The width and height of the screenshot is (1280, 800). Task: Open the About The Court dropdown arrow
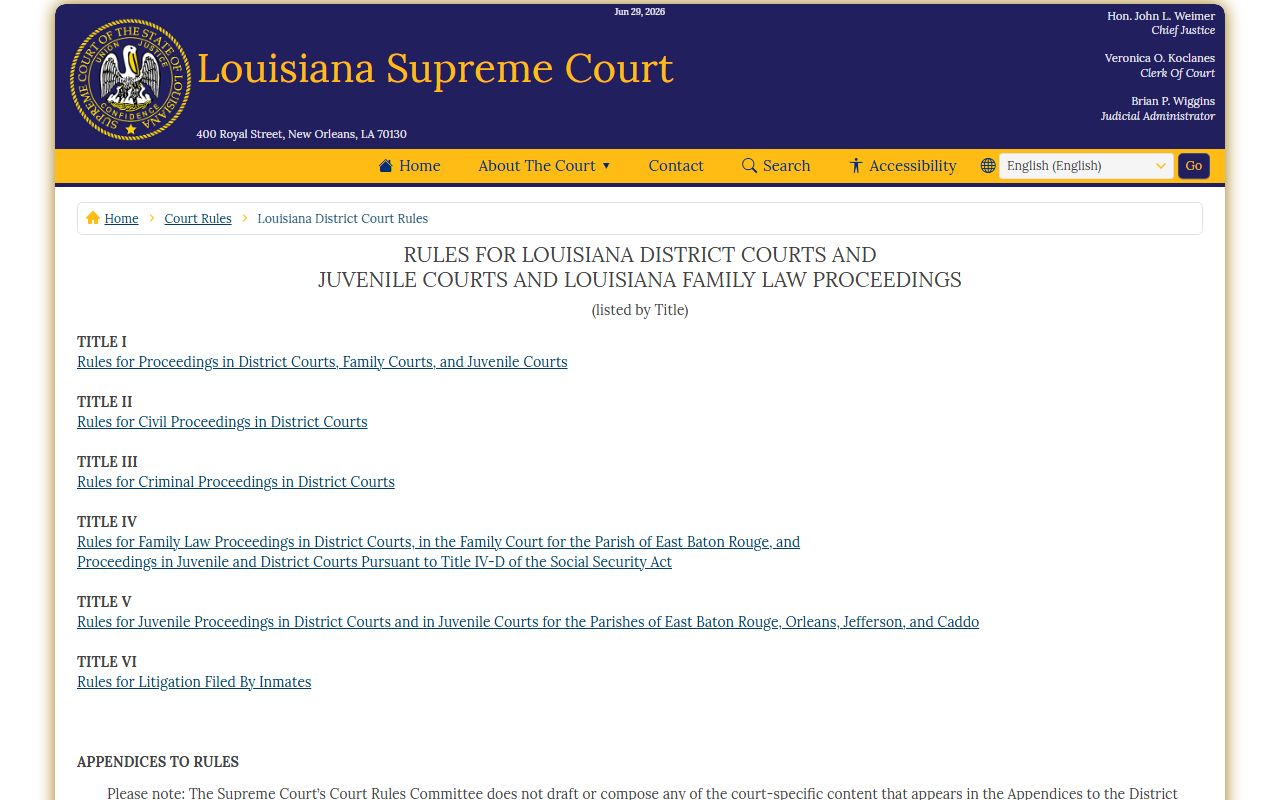(x=606, y=166)
